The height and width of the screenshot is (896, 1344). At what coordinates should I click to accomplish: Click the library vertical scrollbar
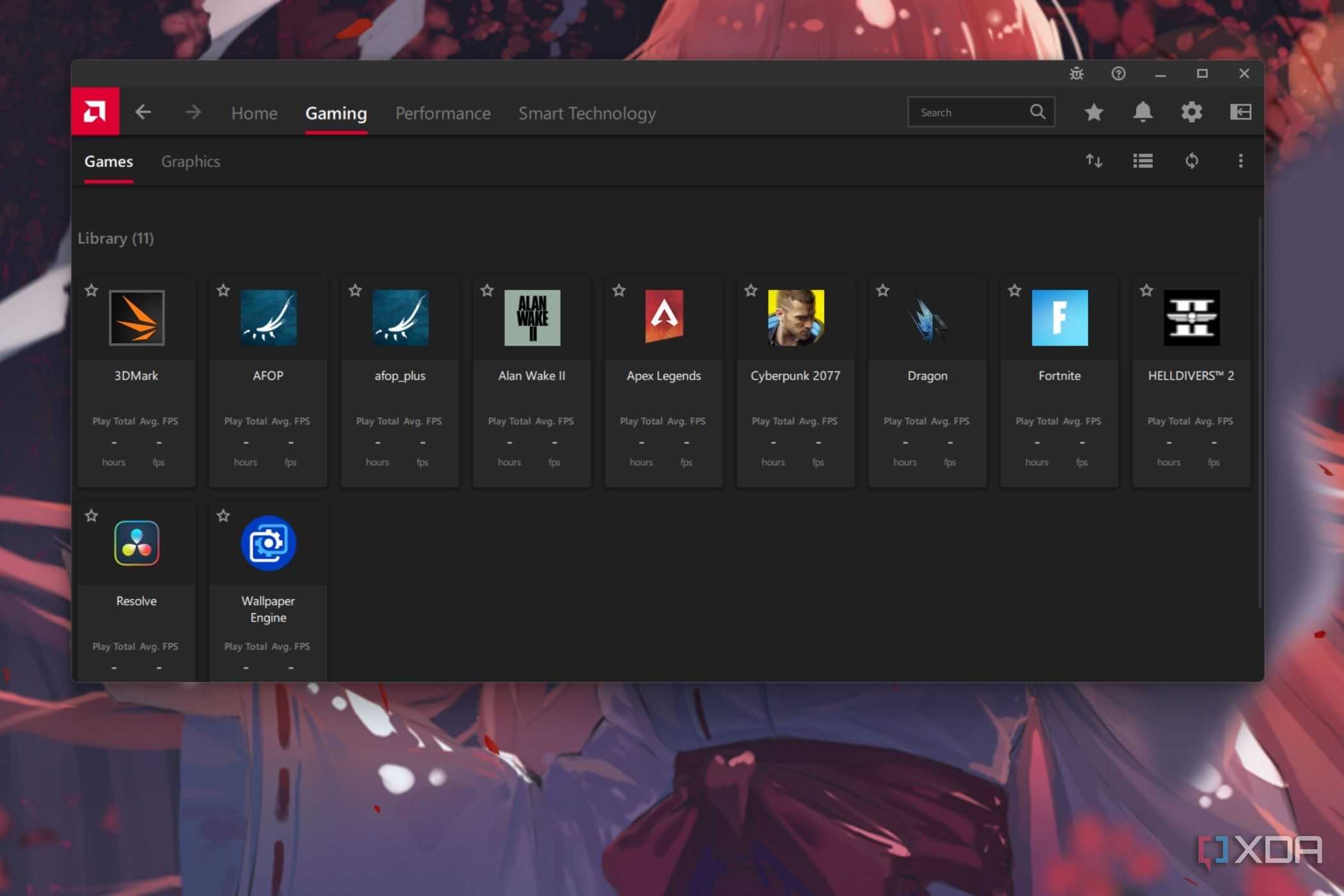[1260, 412]
